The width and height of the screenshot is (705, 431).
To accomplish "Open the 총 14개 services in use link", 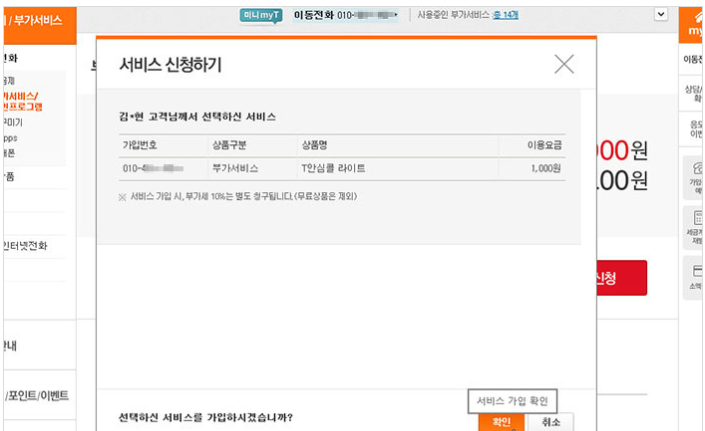I will [x=506, y=15].
